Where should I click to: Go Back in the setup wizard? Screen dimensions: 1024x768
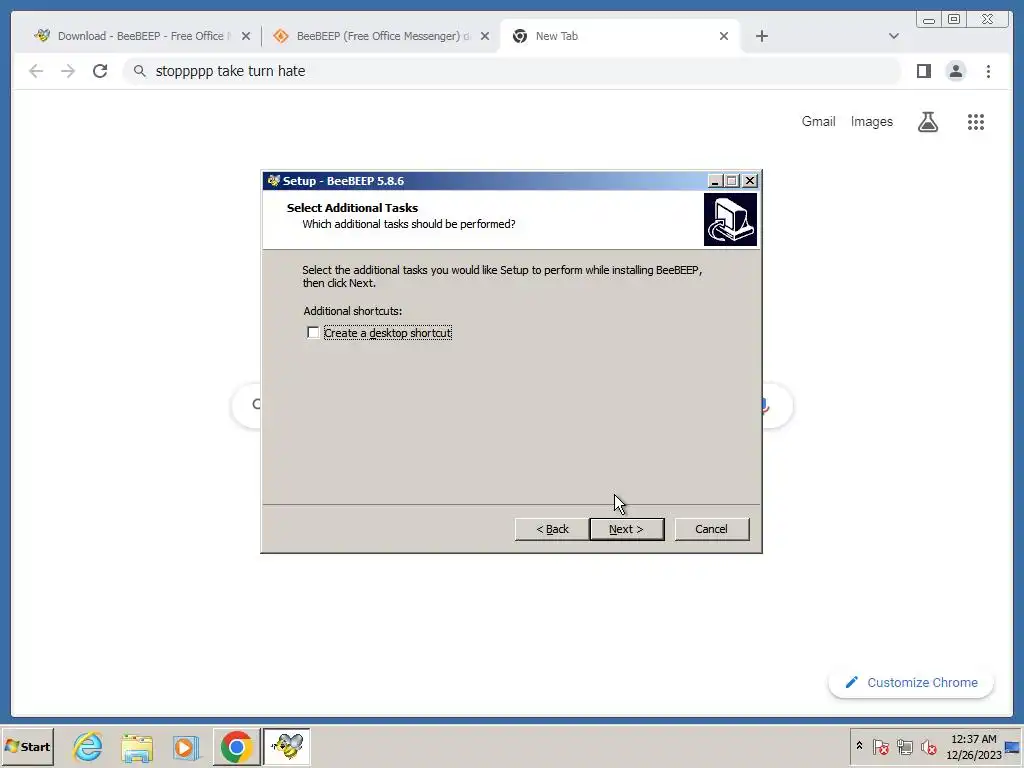tap(552, 529)
